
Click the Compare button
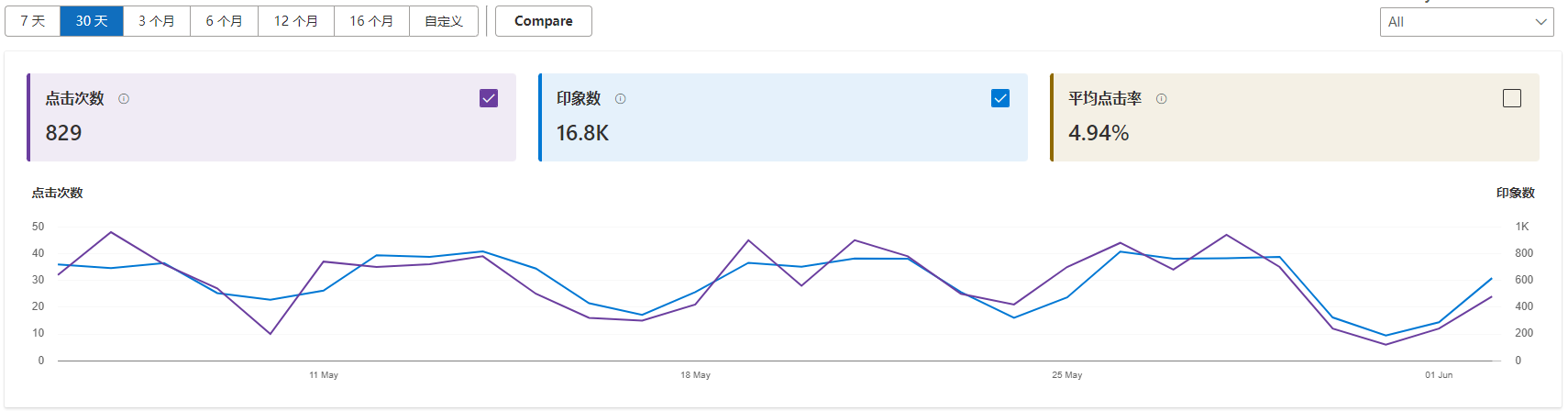544,21
